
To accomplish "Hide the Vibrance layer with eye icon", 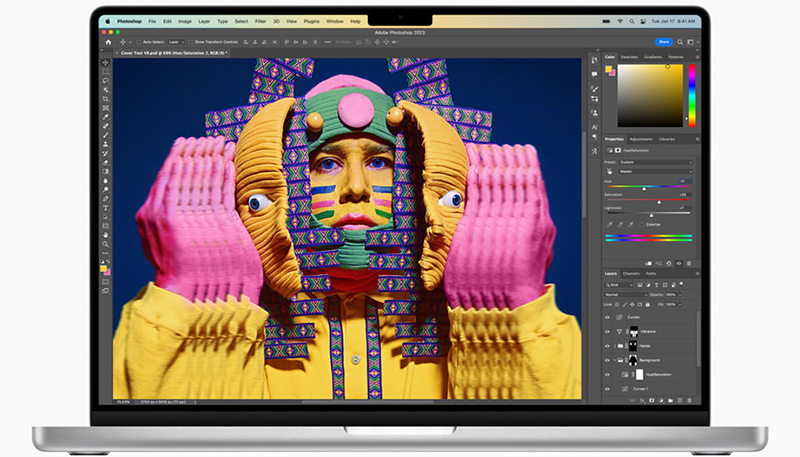I will pos(608,331).
